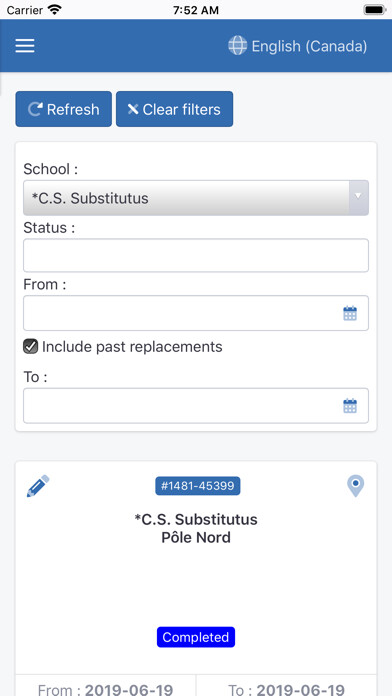
Task: Click the X icon on Clear filters
Action: (x=133, y=109)
